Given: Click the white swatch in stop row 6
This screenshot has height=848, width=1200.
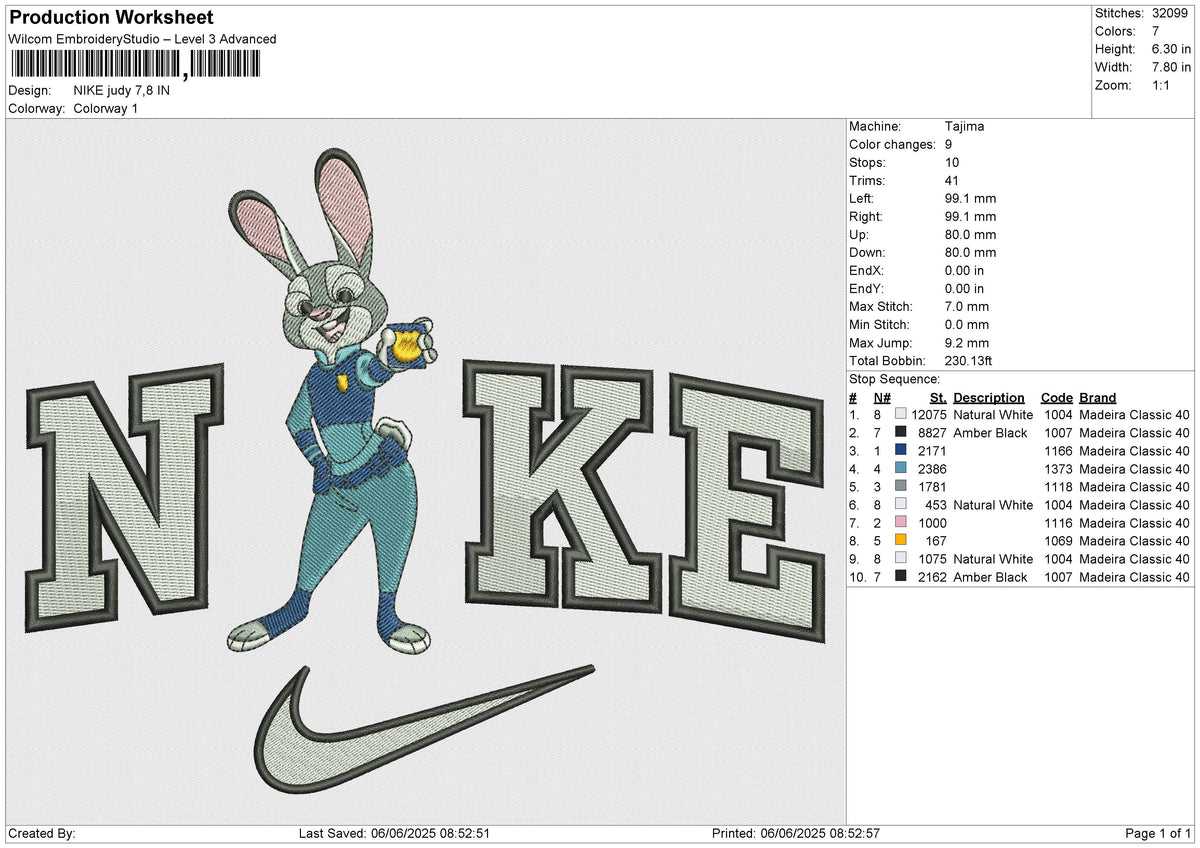Looking at the screenshot, I should (x=901, y=505).
